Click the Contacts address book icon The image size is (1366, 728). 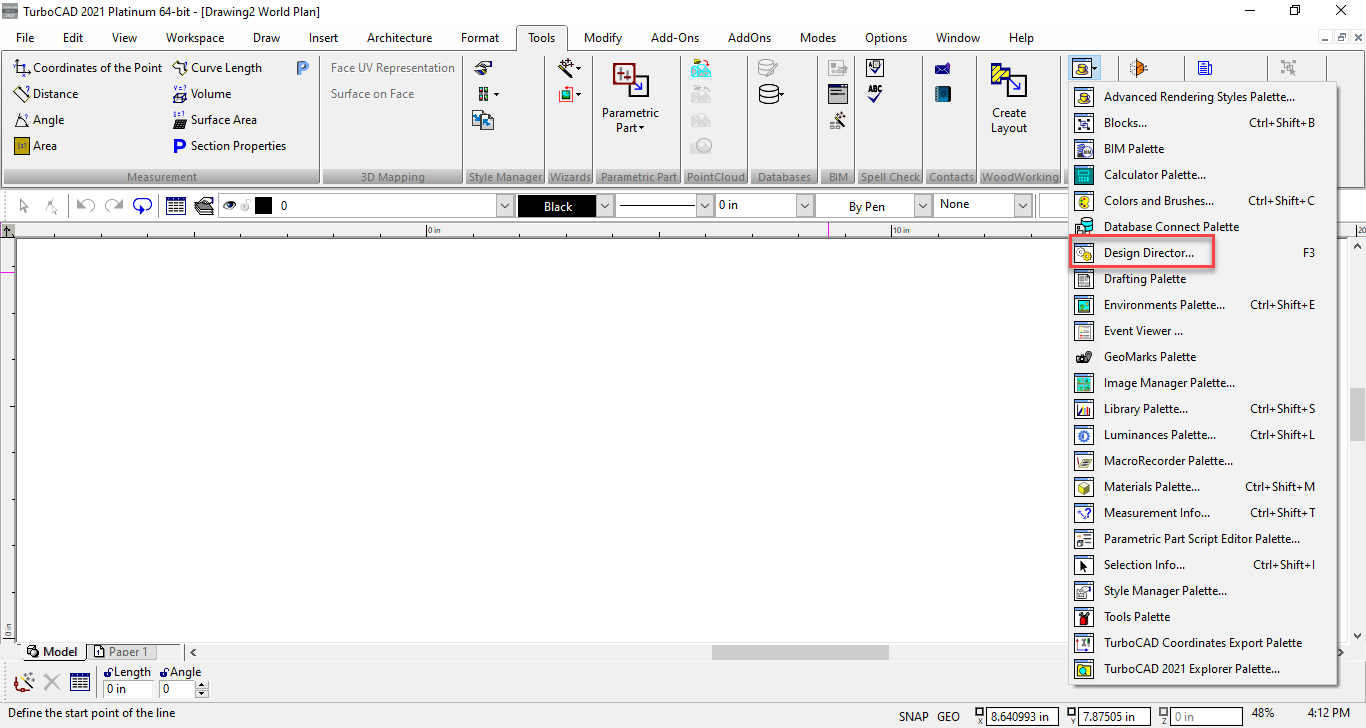coord(942,94)
